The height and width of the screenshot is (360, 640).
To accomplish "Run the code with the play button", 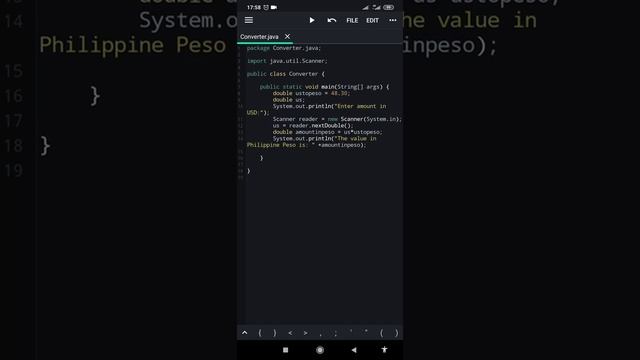I will click(312, 20).
